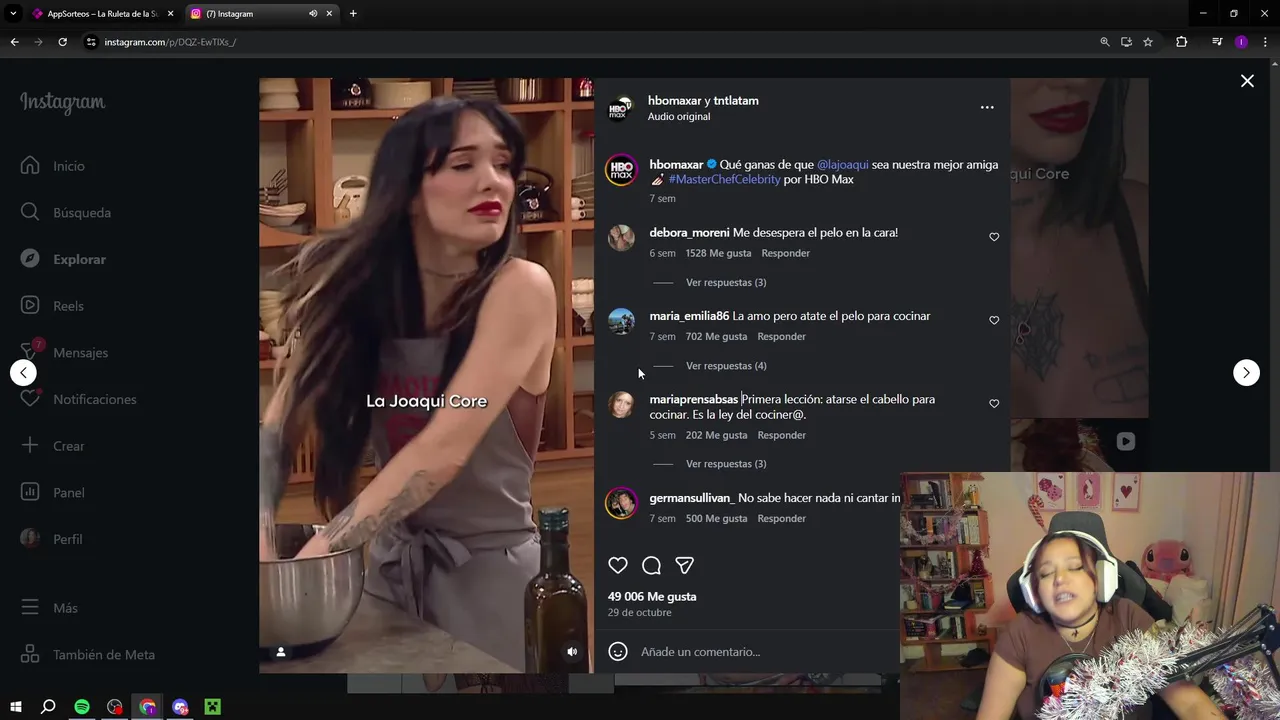Go to next post arrow
This screenshot has width=1280, height=720.
pyautogui.click(x=1246, y=373)
